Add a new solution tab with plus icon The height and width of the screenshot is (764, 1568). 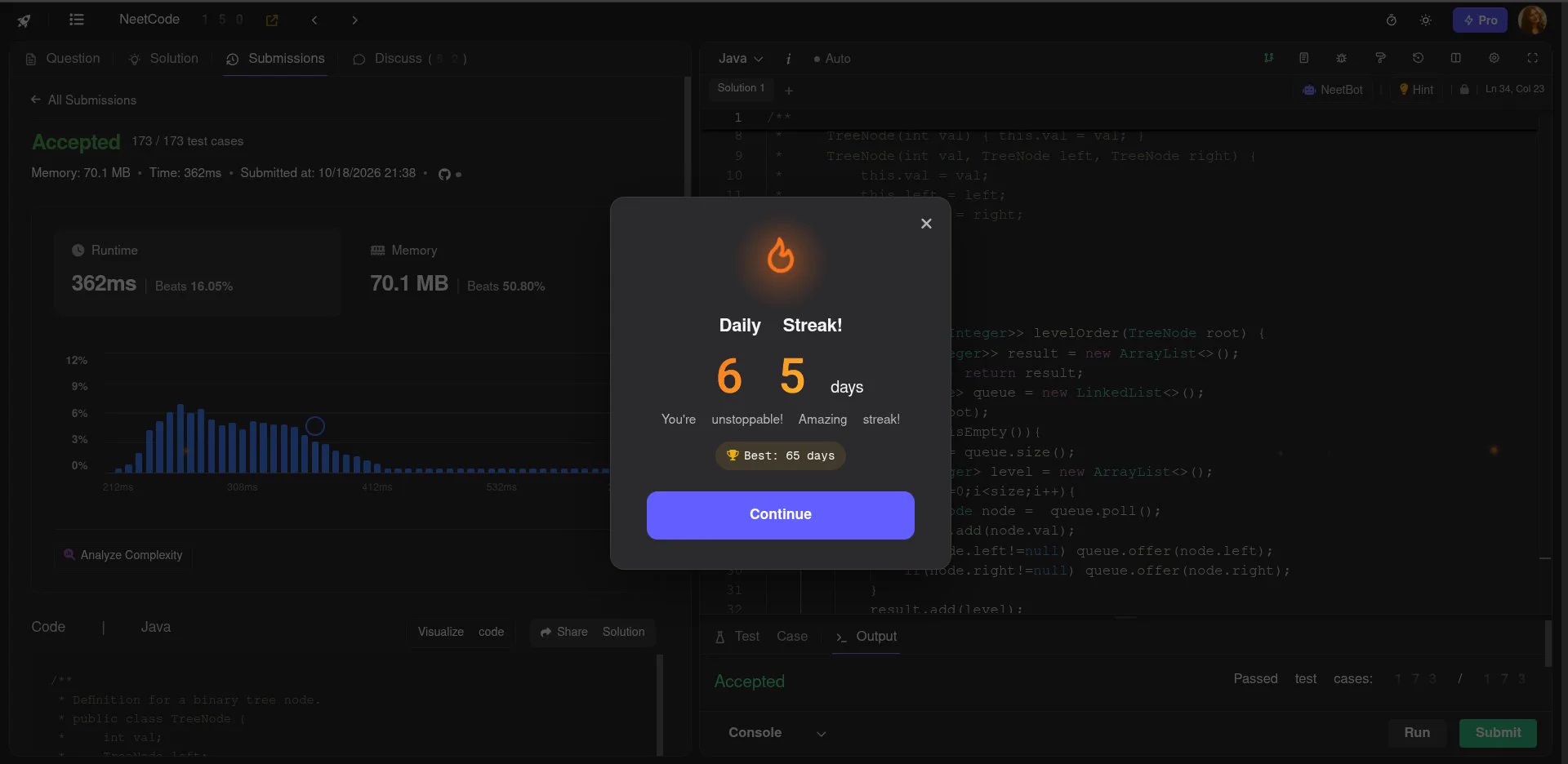[789, 91]
